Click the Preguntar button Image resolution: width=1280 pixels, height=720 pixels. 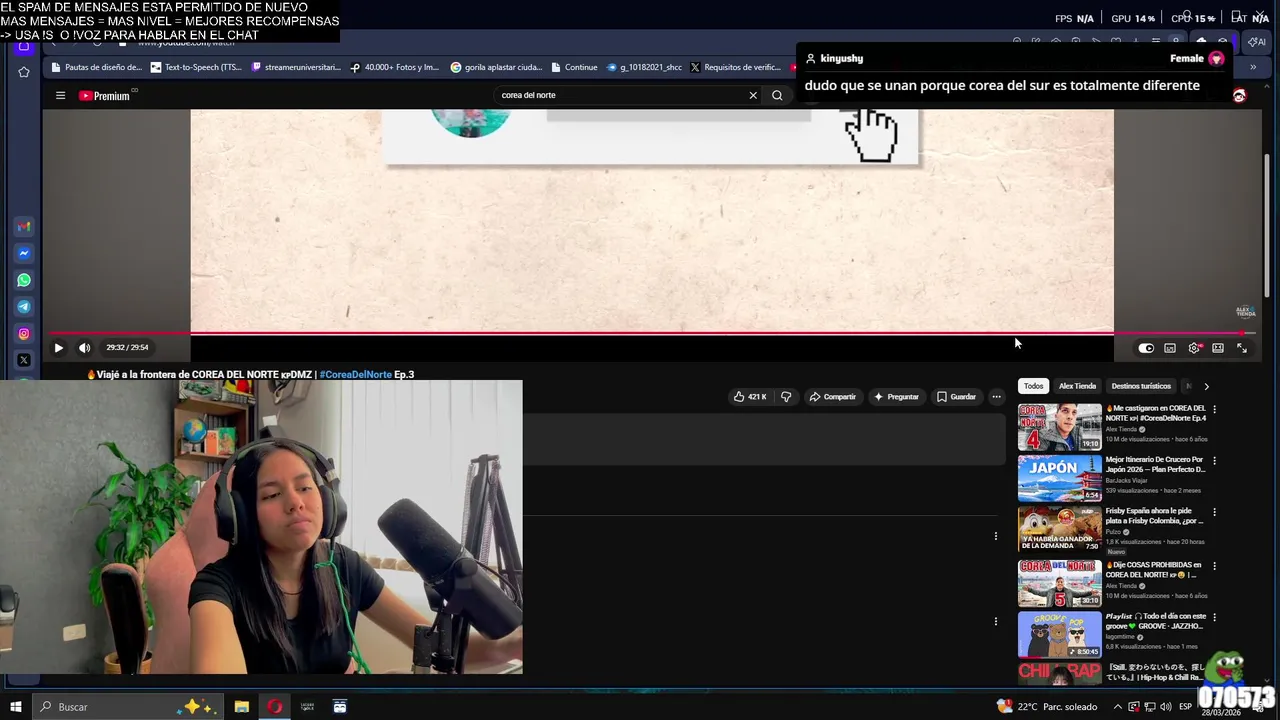(896, 397)
